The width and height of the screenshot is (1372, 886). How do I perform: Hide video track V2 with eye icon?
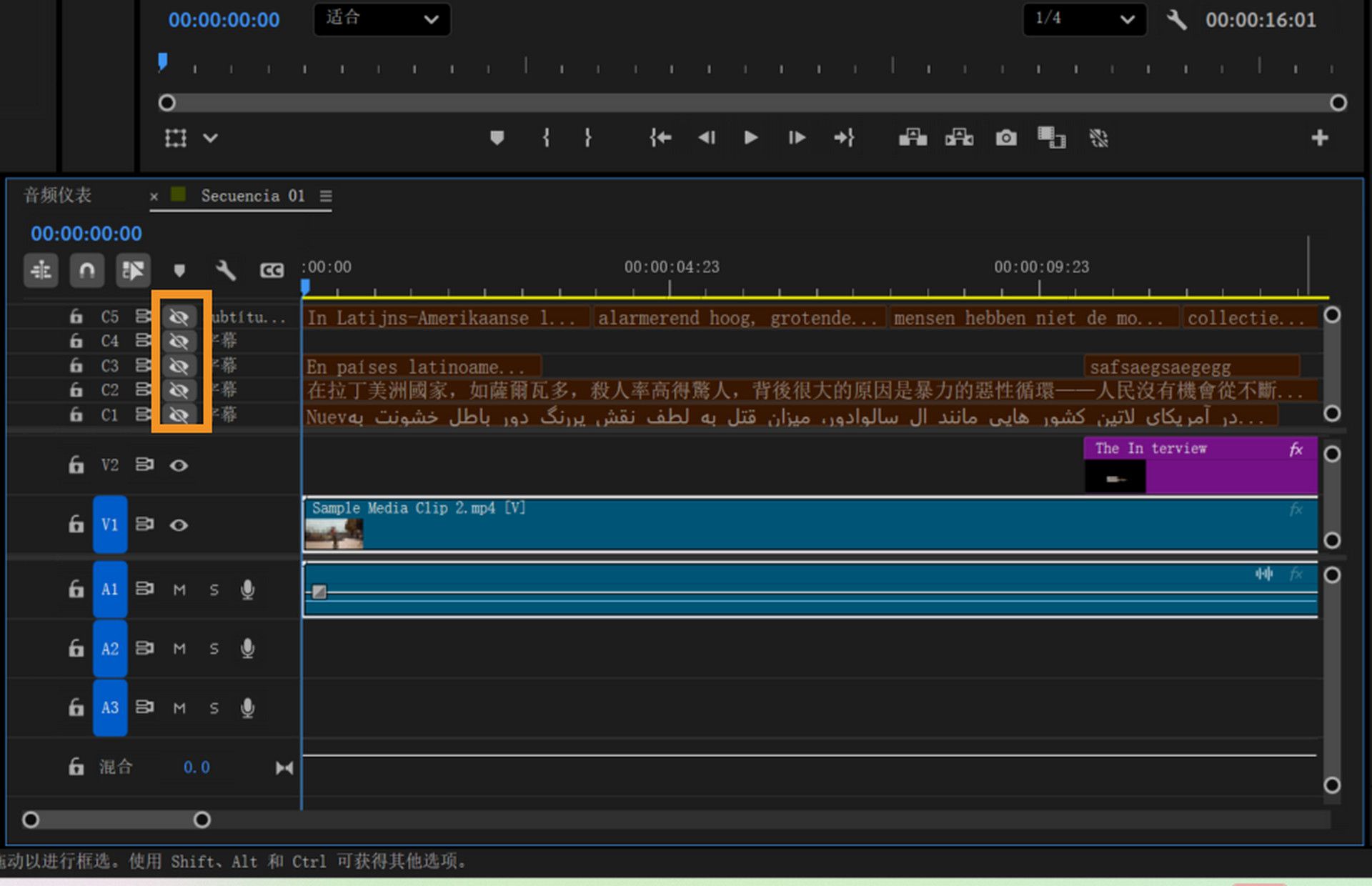click(179, 465)
